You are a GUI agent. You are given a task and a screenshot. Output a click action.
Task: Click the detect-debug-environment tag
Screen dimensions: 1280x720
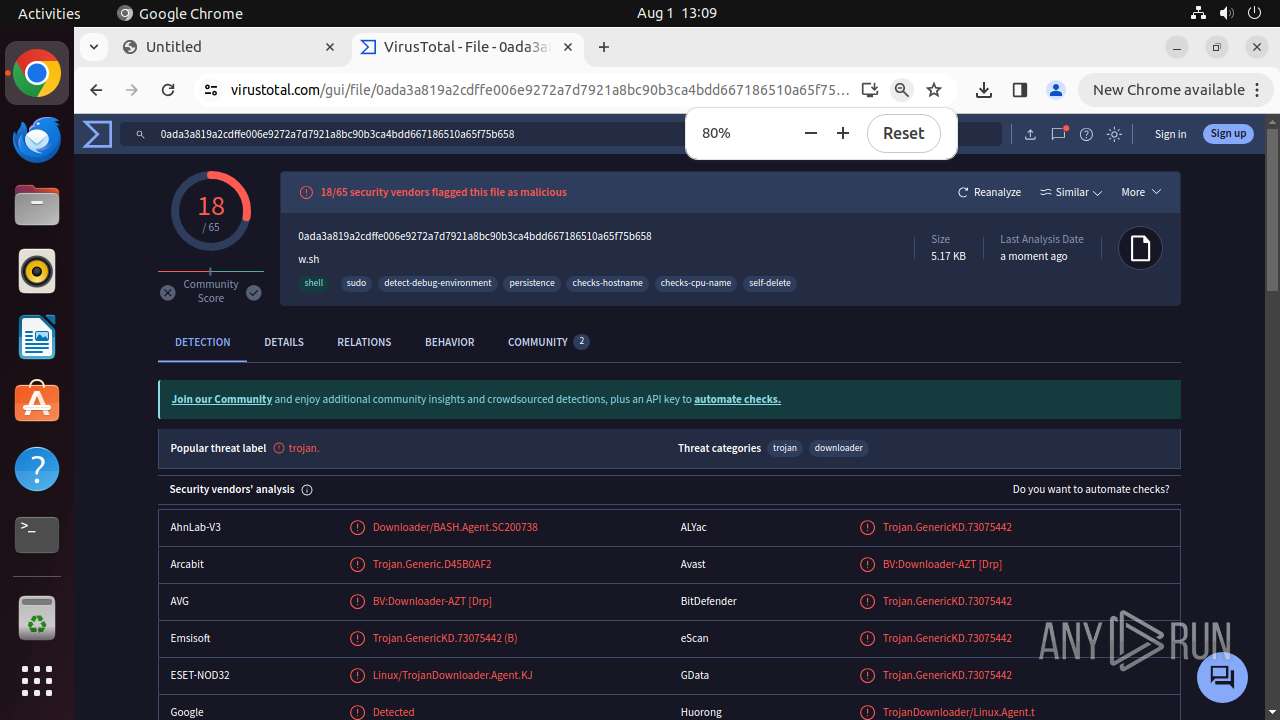point(438,283)
